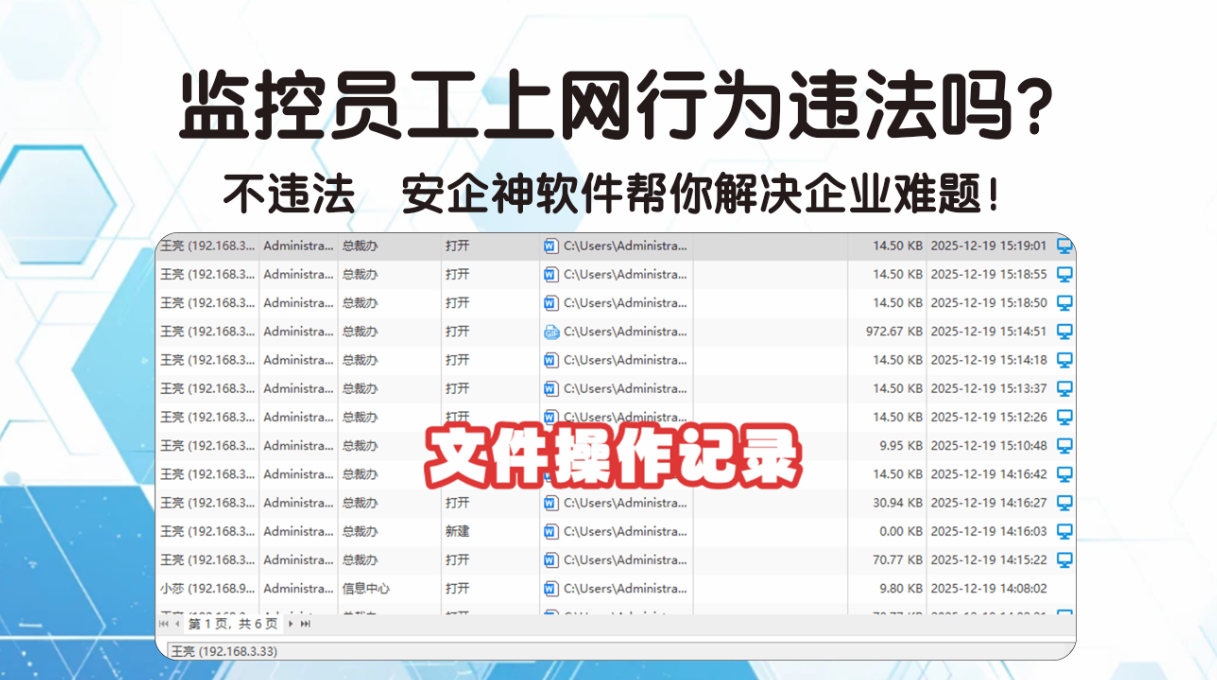The width and height of the screenshot is (1217, 680).
Task: Click the 总裁办 cell in the 15:18:55 row
Action: point(360,274)
